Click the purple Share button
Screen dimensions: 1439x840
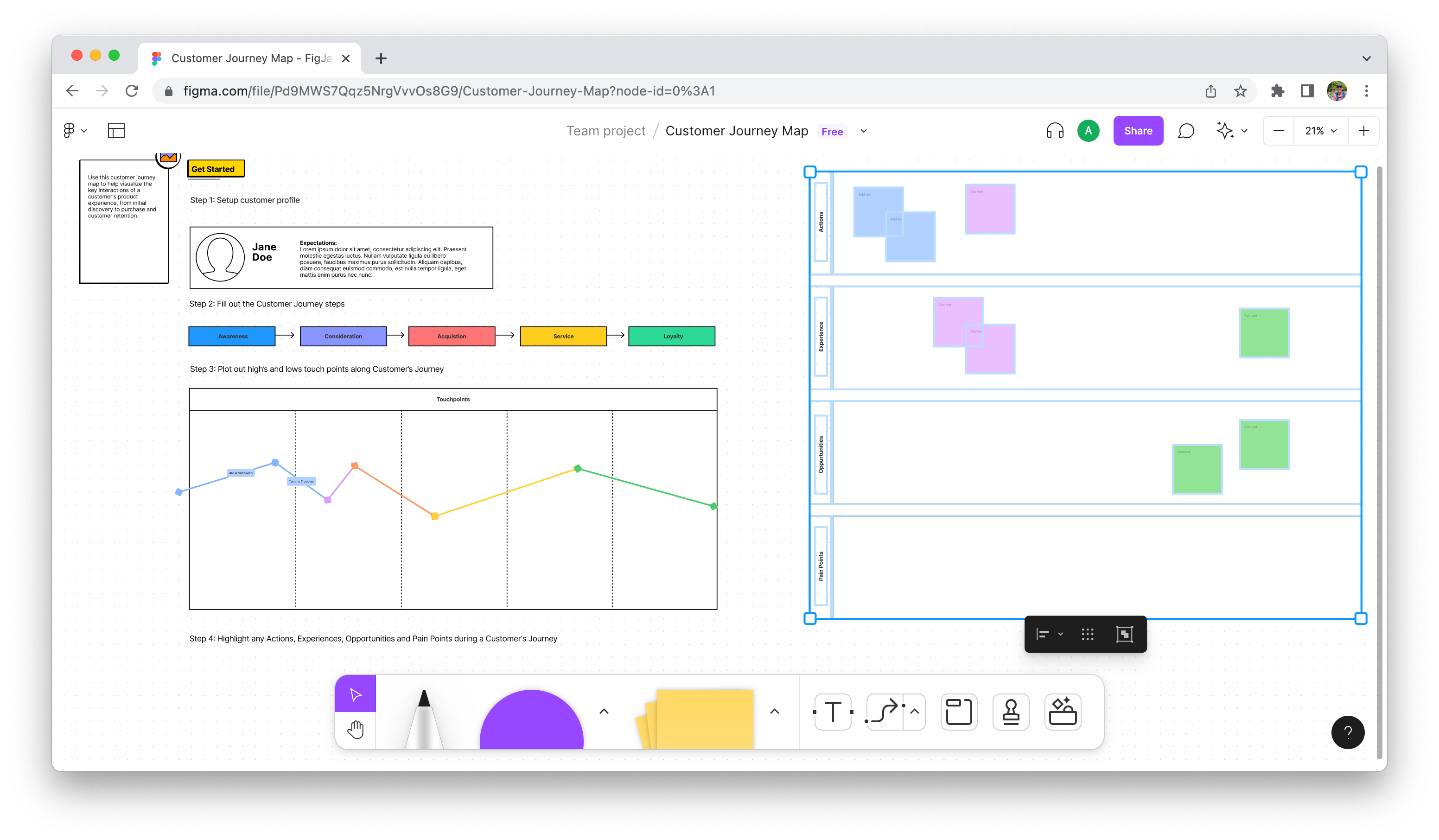(x=1138, y=131)
